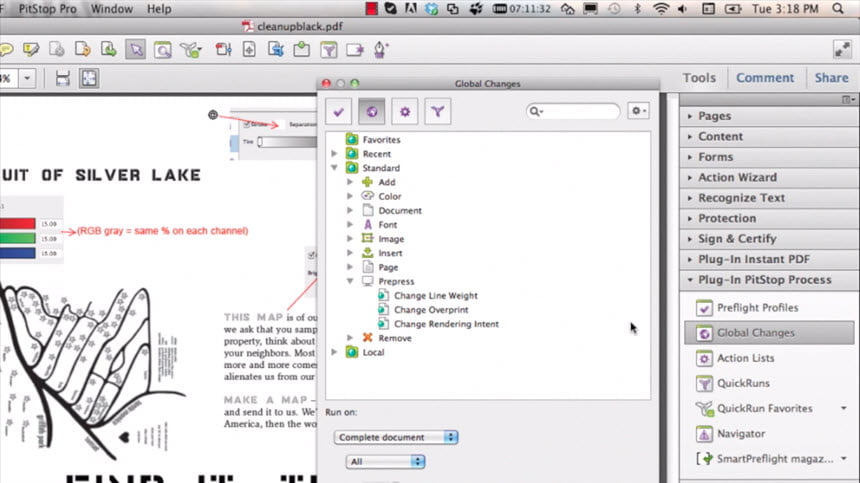Click the search field in Global Changes
The width and height of the screenshot is (860, 483).
coord(575,112)
